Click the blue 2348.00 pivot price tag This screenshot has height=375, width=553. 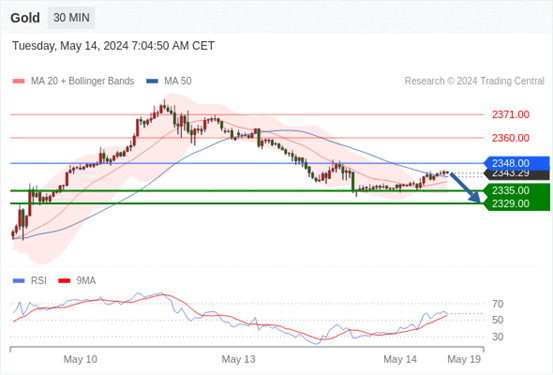517,163
